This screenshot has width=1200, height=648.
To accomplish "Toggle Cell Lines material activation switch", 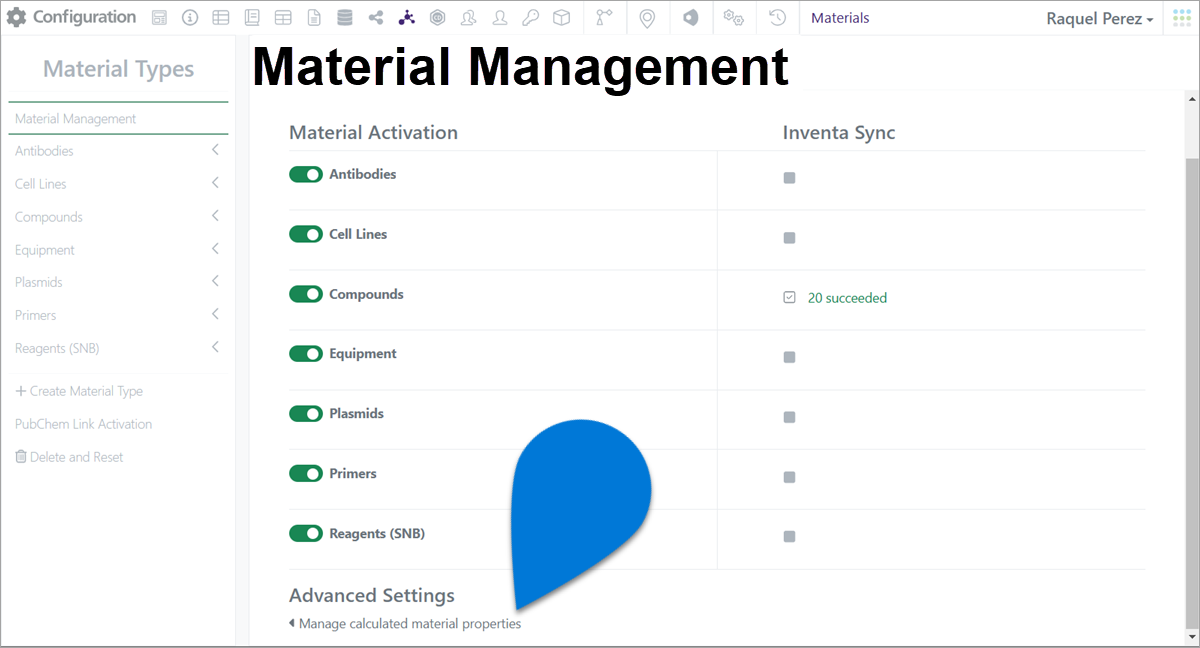I will click(306, 234).
